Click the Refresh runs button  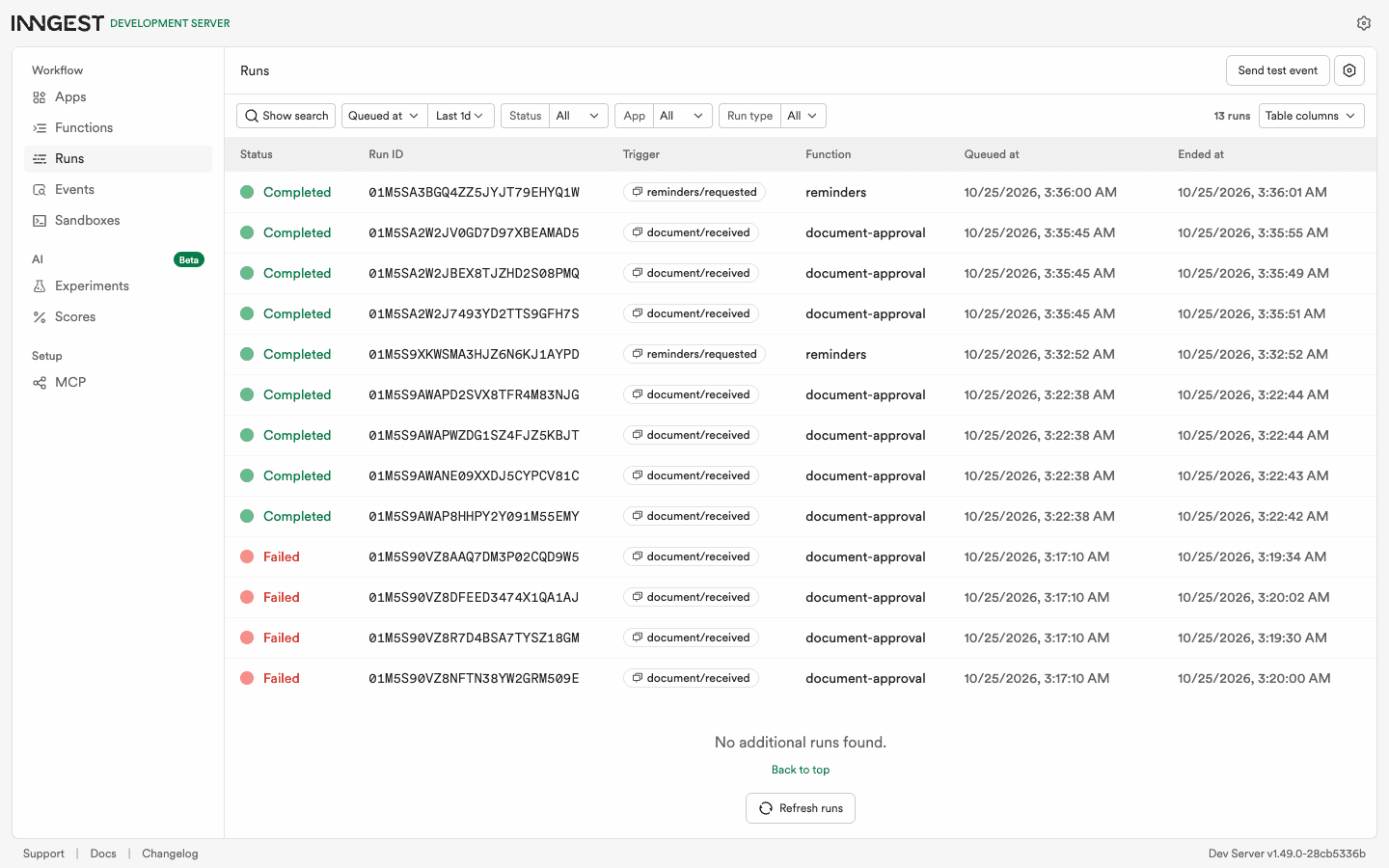pos(801,808)
